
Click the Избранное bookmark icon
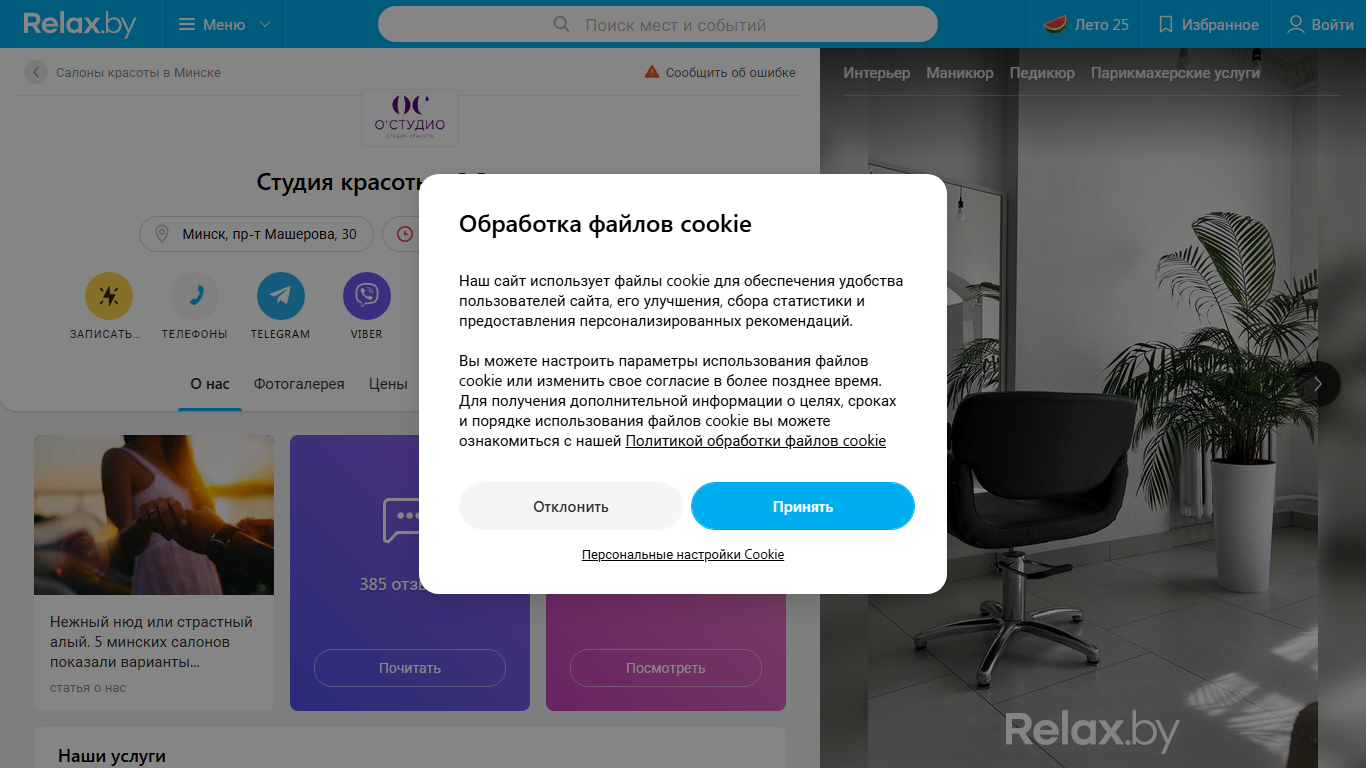click(x=1165, y=24)
